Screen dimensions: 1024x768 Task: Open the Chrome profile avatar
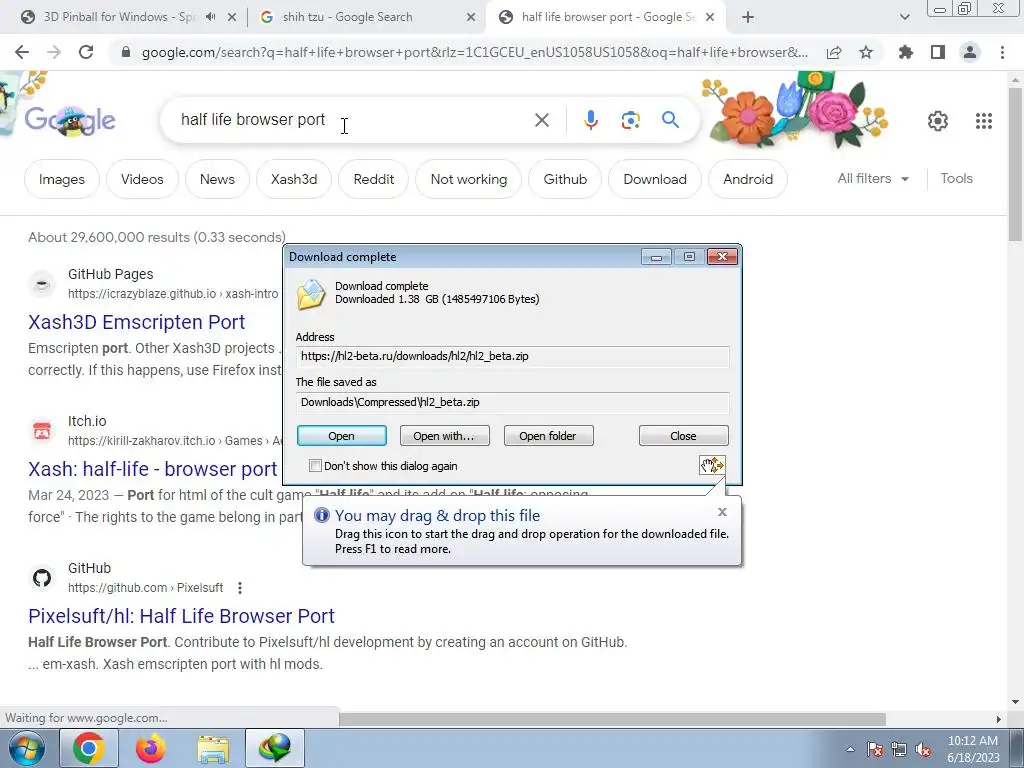tap(970, 52)
